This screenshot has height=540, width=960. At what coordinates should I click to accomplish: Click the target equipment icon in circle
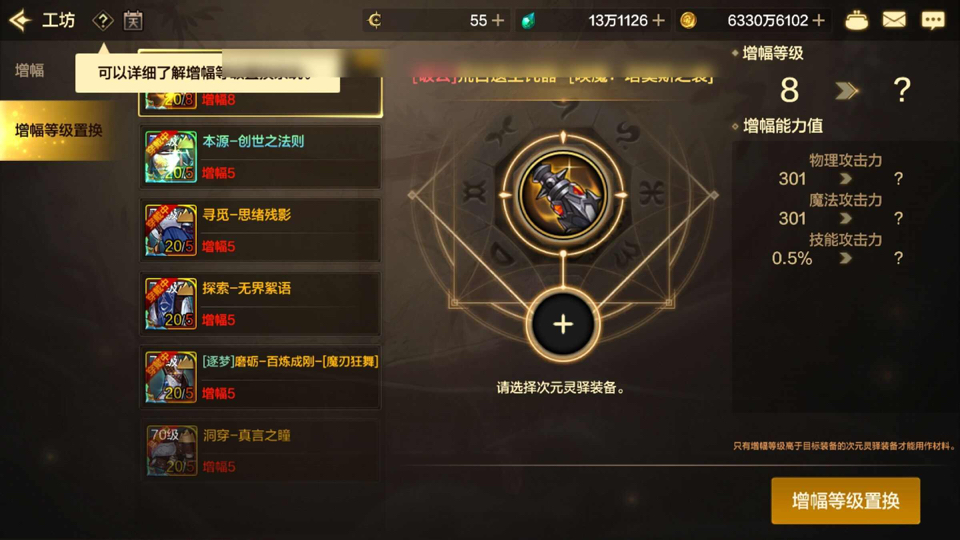point(563,195)
